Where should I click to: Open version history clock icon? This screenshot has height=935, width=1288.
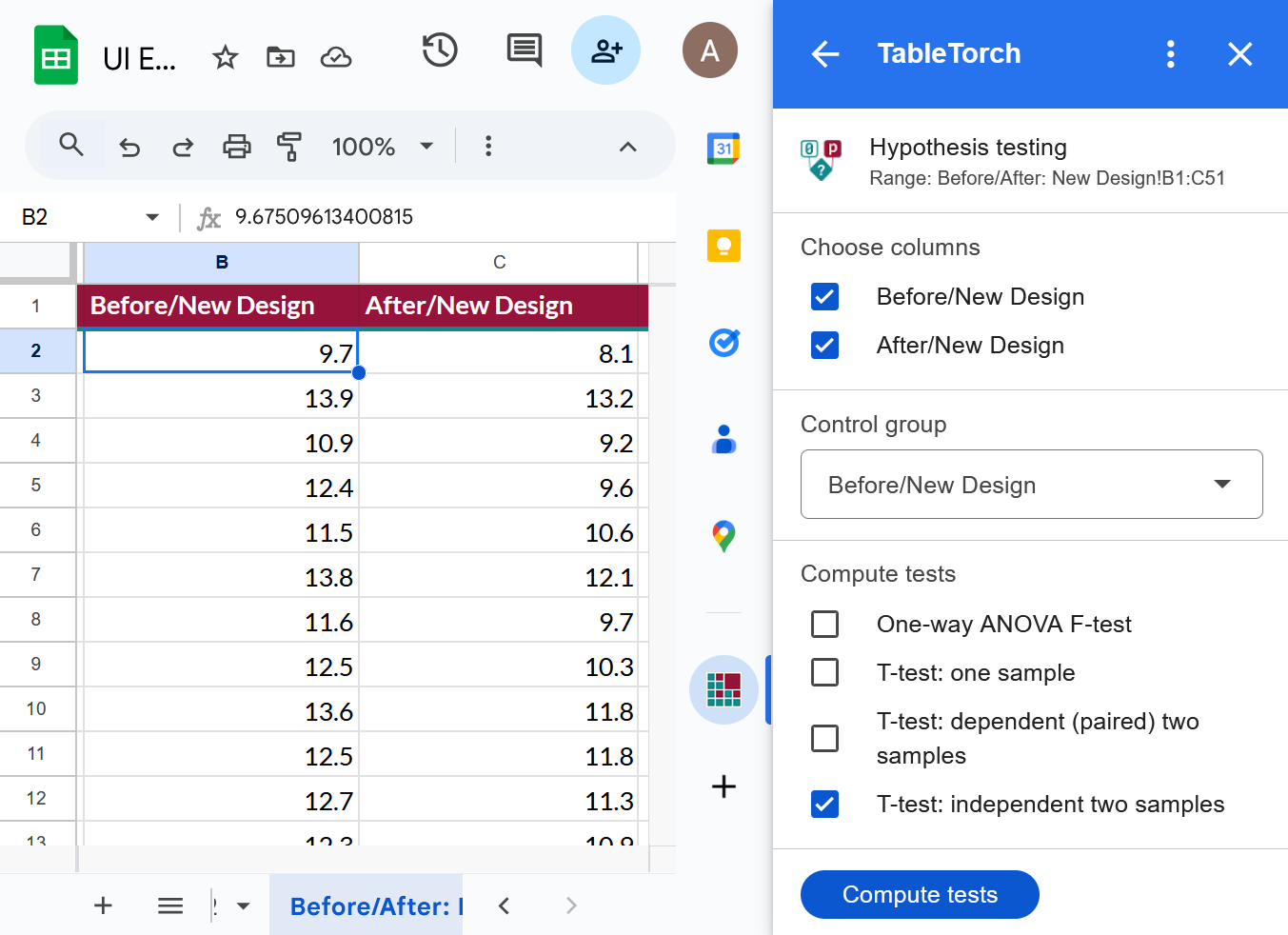point(440,50)
